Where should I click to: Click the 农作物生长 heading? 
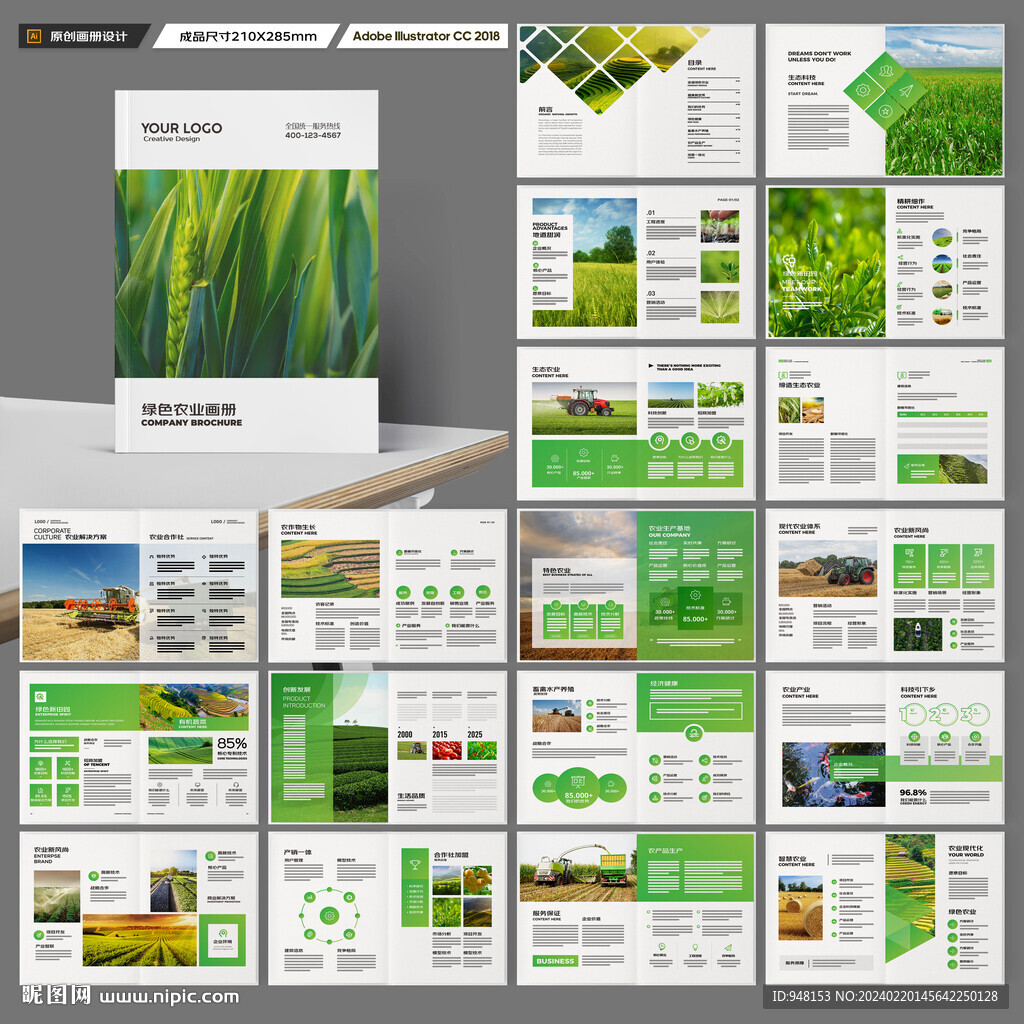coord(298,527)
